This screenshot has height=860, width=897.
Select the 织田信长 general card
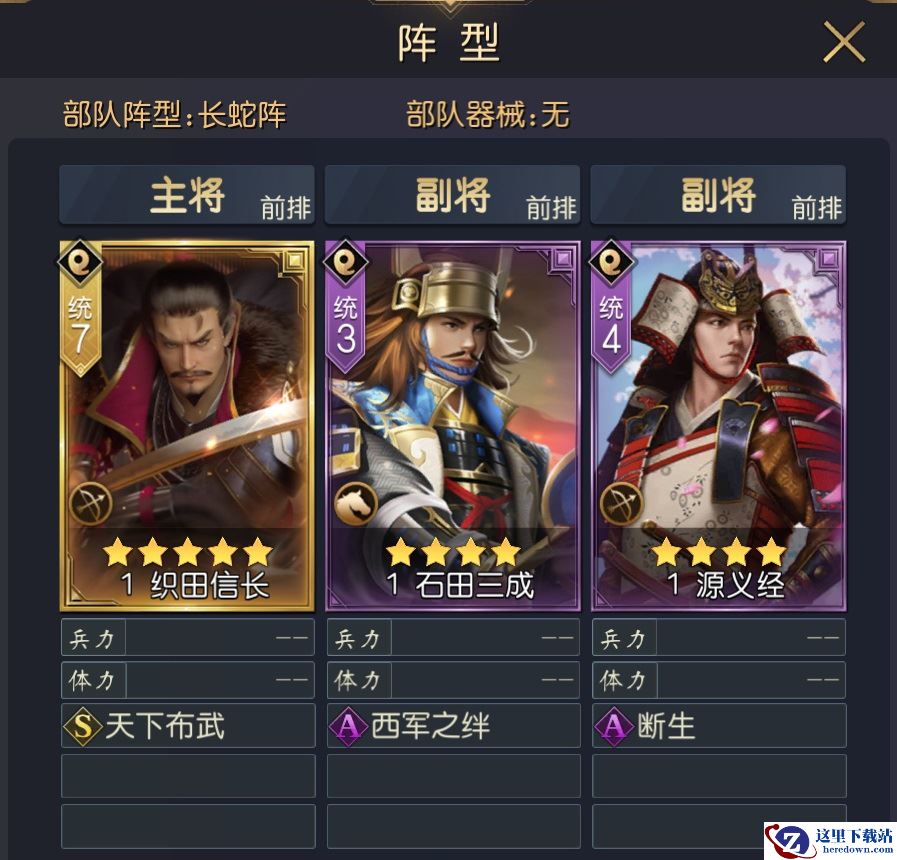pyautogui.click(x=187, y=426)
